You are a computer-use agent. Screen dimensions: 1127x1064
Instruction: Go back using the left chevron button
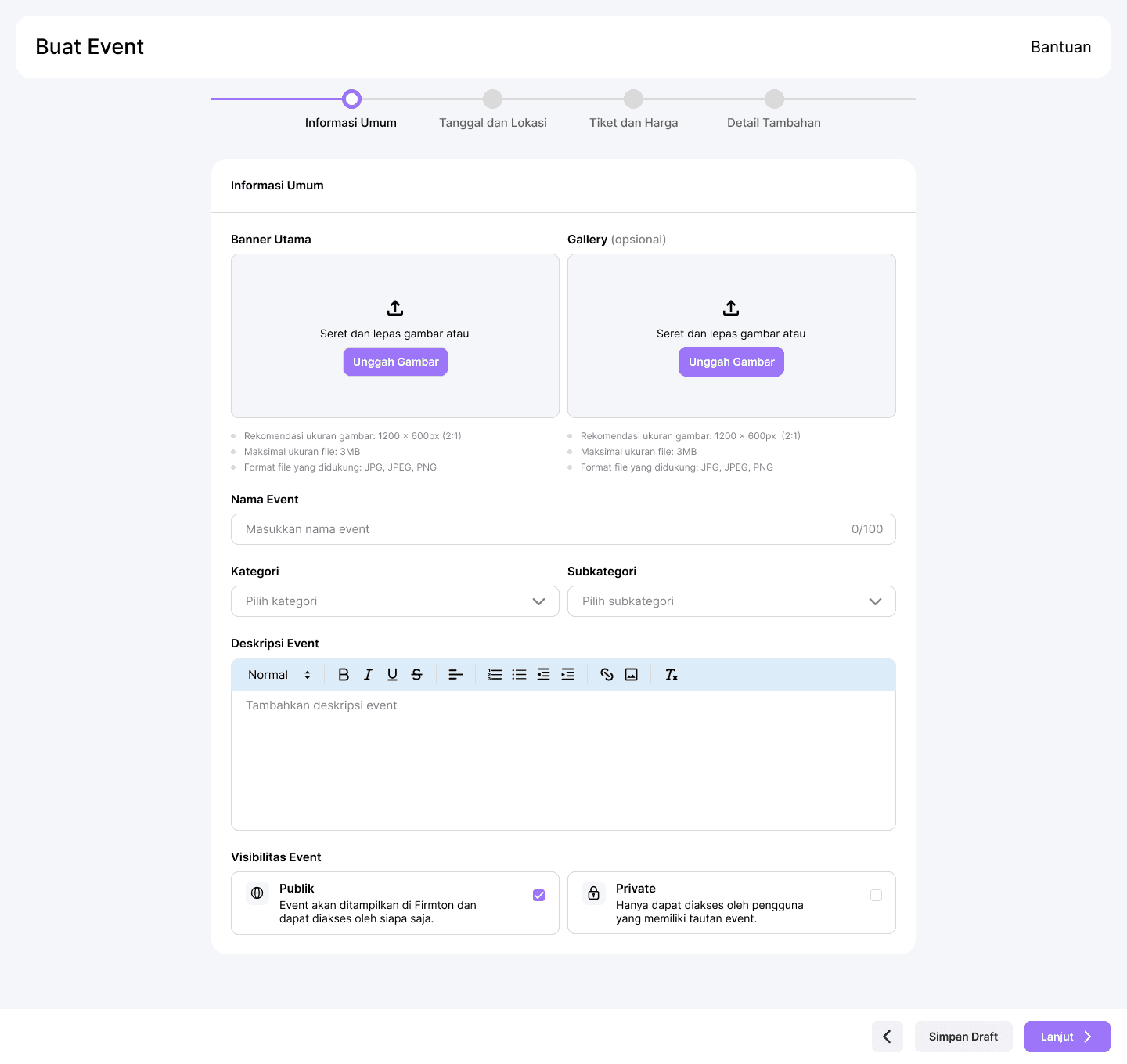point(888,1037)
